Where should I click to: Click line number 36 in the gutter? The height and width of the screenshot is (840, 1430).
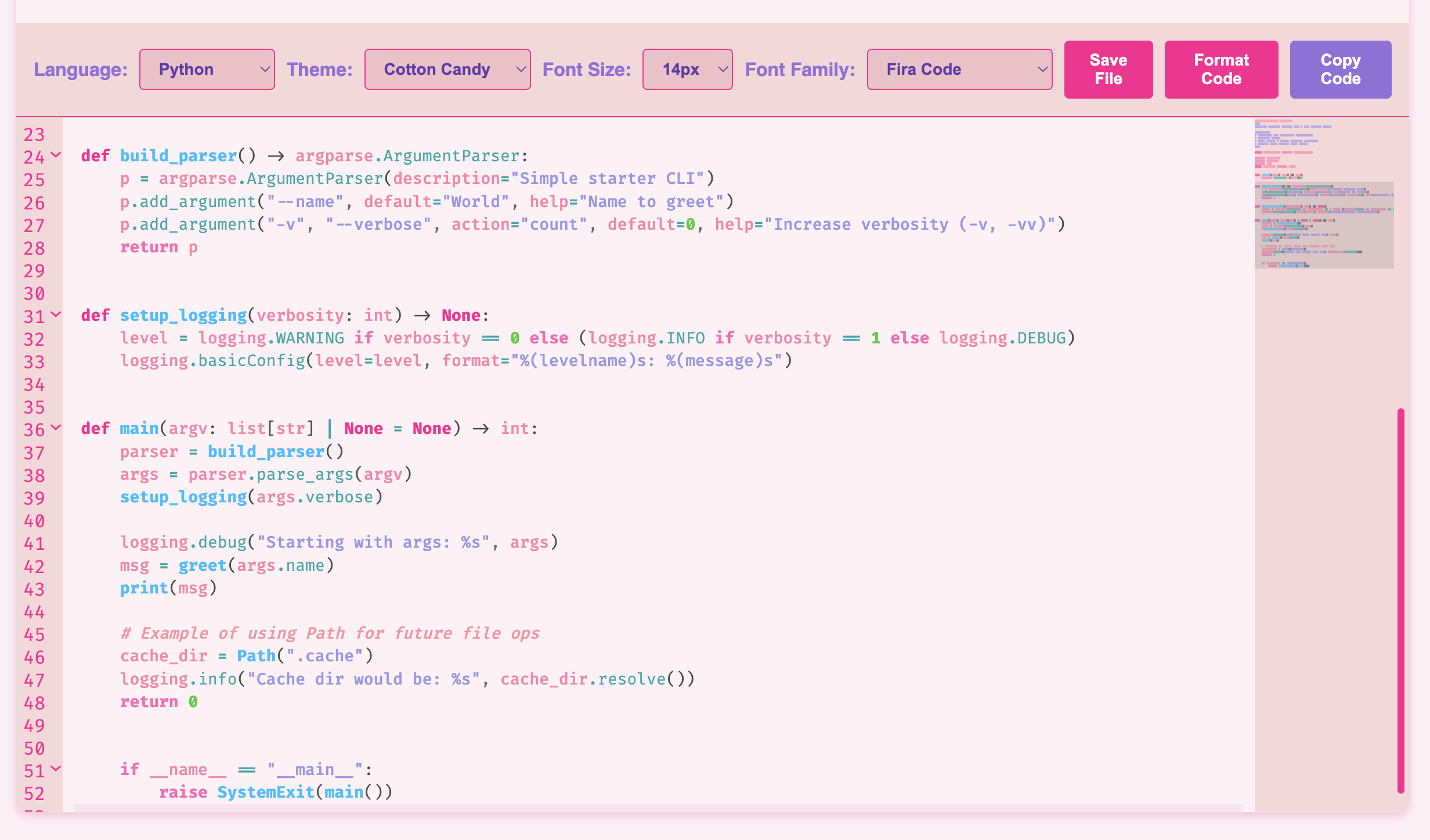pos(34,430)
